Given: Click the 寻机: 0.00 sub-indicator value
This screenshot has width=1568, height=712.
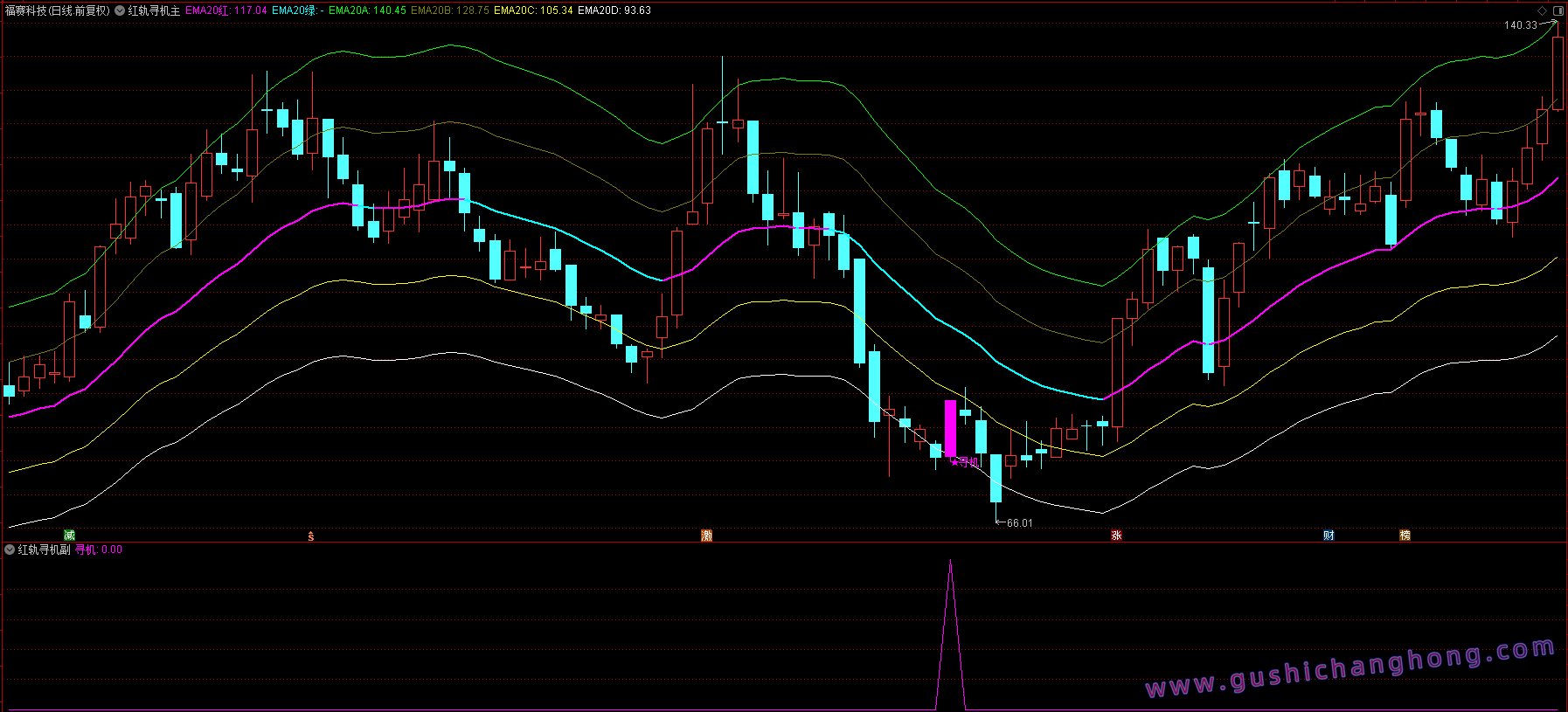Looking at the screenshot, I should [x=99, y=550].
